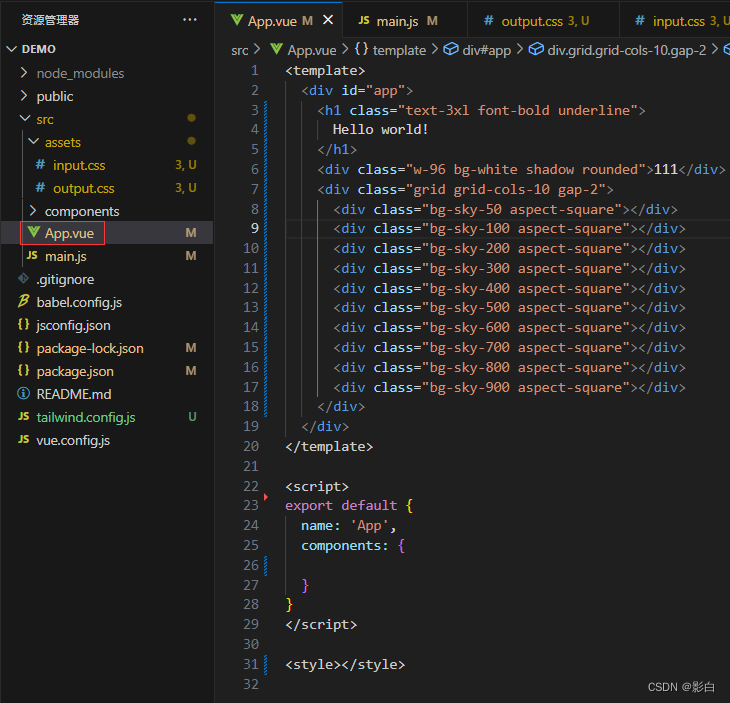Open package-lock.json file
This screenshot has width=730, height=703.
(x=90, y=348)
